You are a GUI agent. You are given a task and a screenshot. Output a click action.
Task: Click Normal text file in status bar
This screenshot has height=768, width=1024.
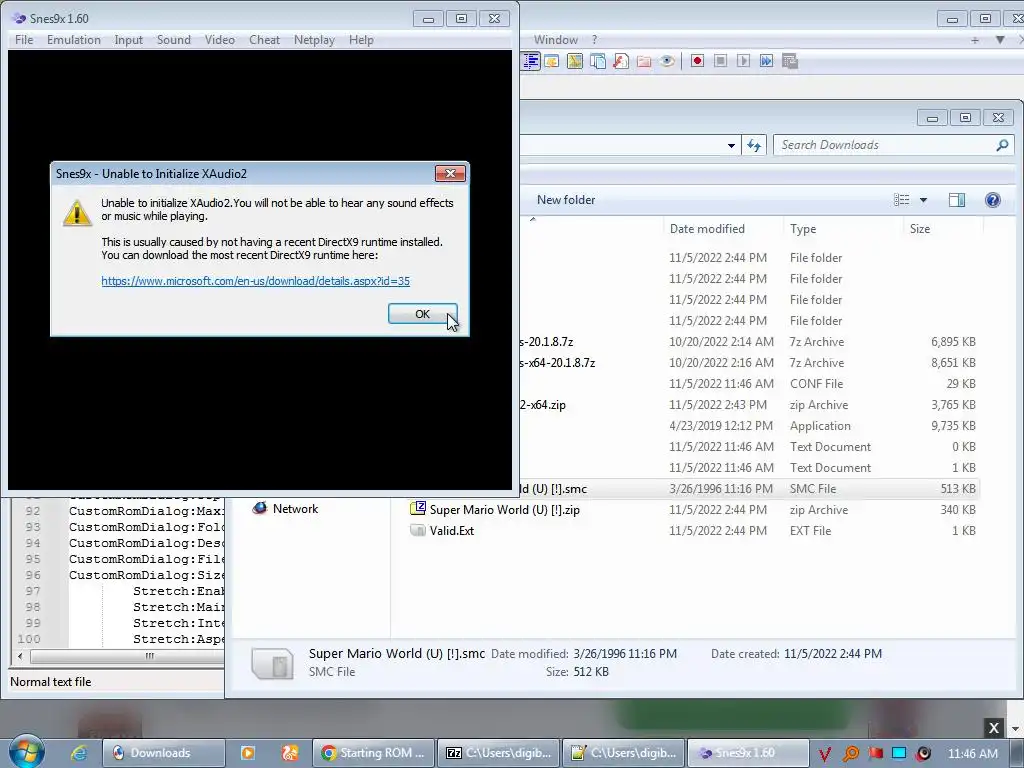pyautogui.click(x=50, y=682)
